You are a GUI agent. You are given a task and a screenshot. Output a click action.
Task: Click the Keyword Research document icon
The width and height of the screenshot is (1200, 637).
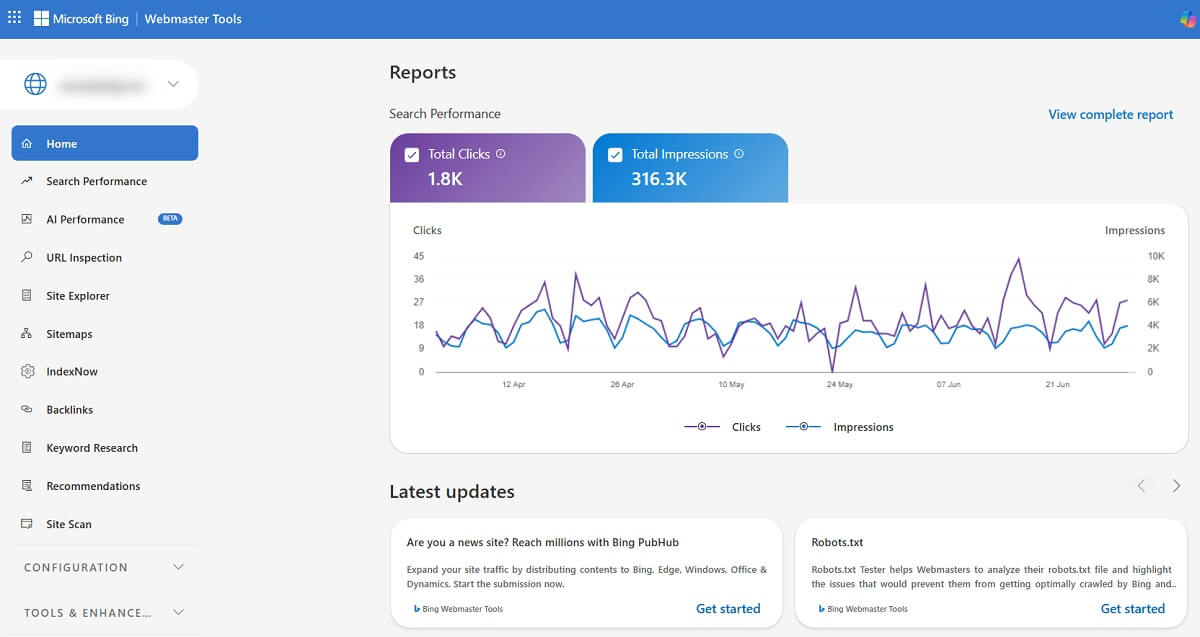pyautogui.click(x=27, y=448)
